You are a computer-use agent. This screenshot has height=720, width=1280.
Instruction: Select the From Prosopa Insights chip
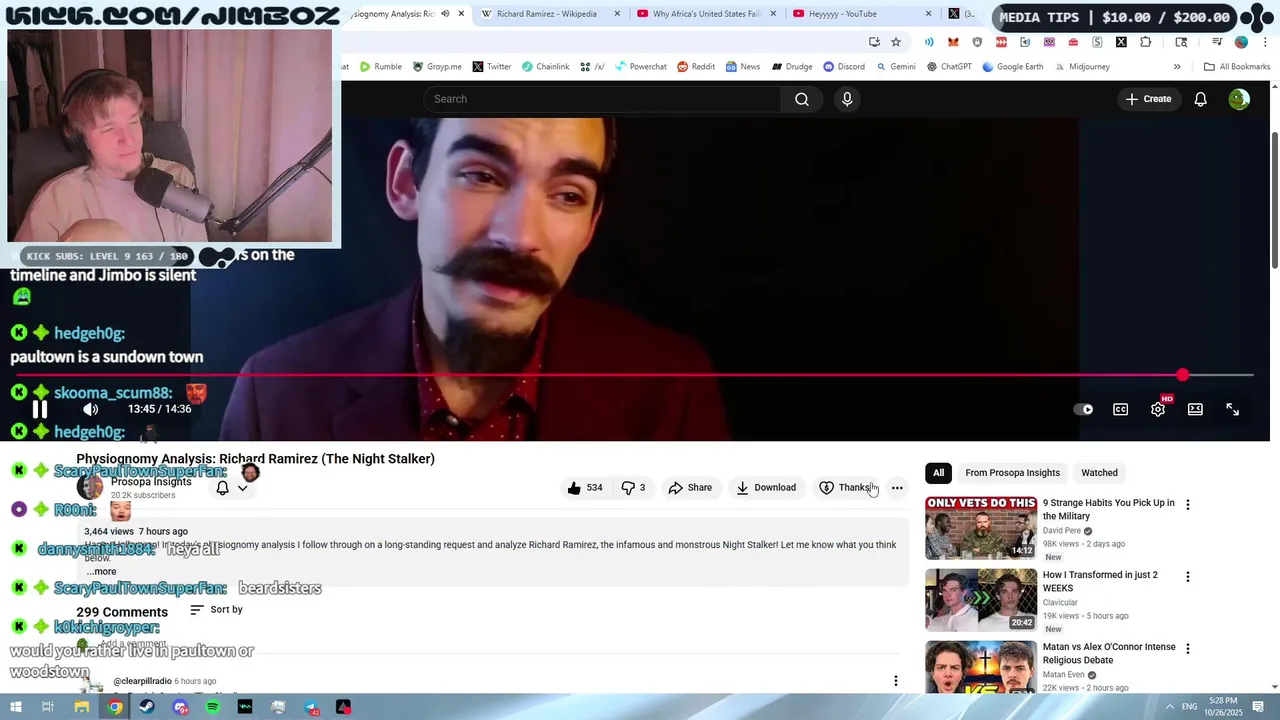pyautogui.click(x=1012, y=473)
